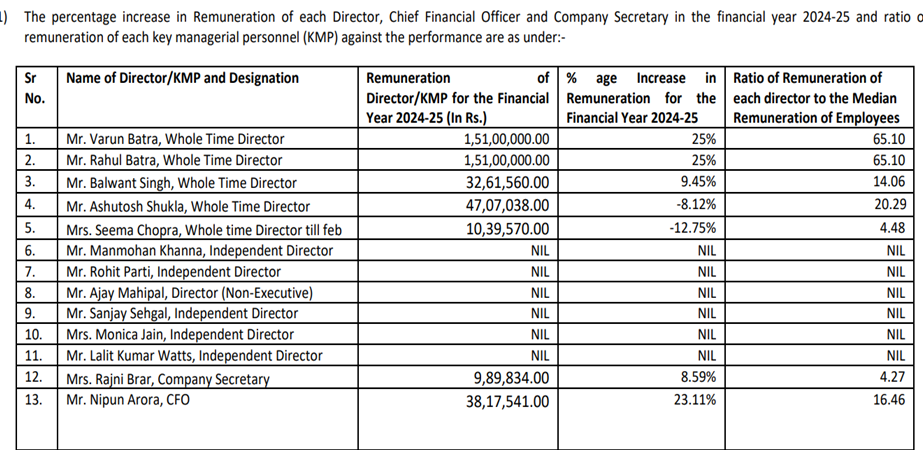Select the "Name of Director/KMP and Designation" header
The image size is (923, 450).
tap(182, 78)
